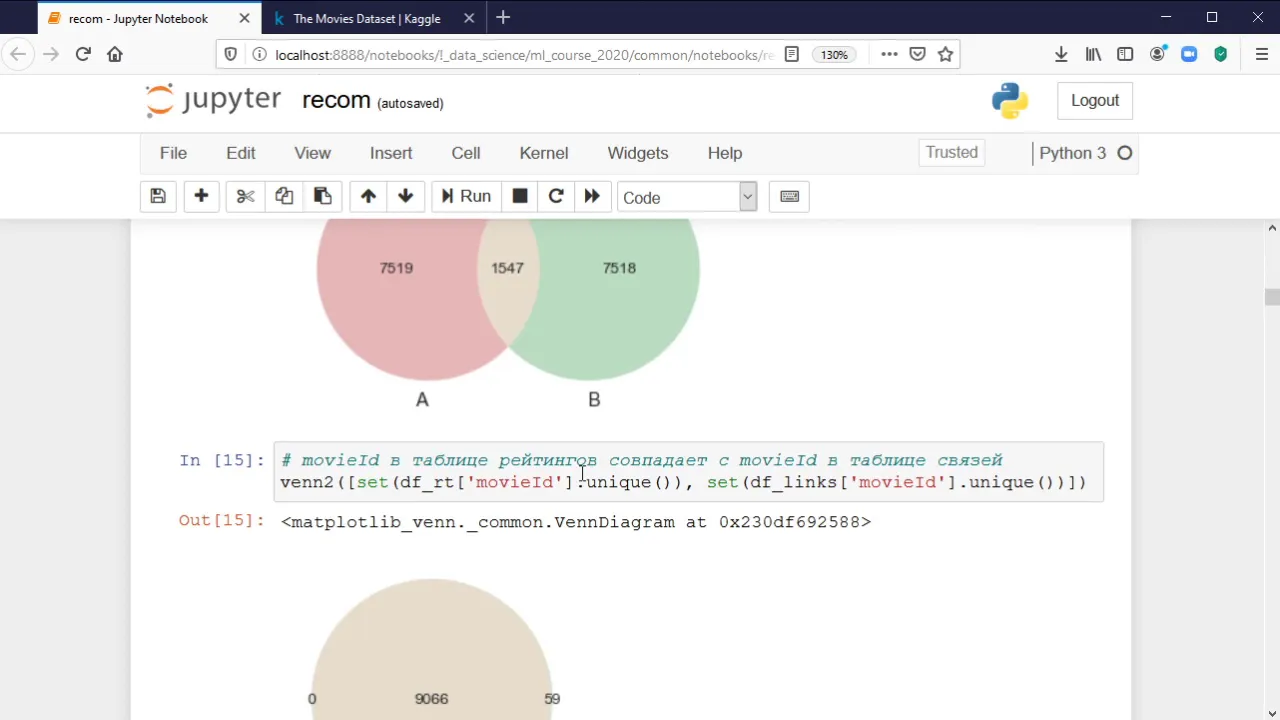Cut the selected cells with the scissors icon
1280x720 pixels.
coord(245,197)
